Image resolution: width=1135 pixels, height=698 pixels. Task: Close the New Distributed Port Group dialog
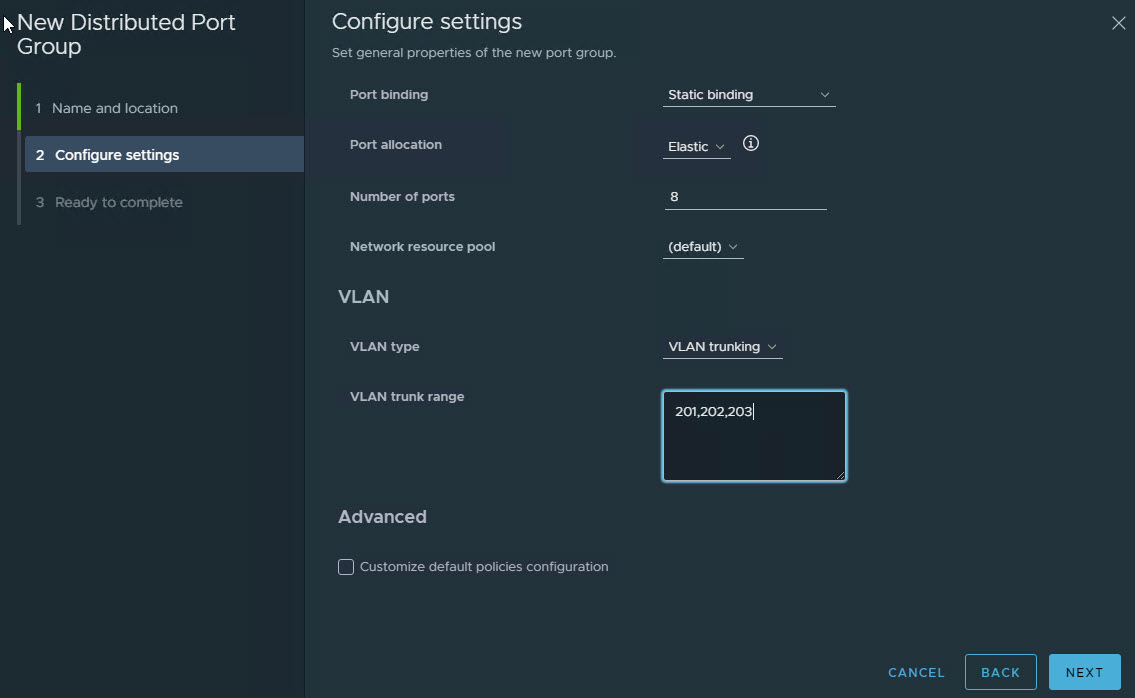coord(1118,23)
